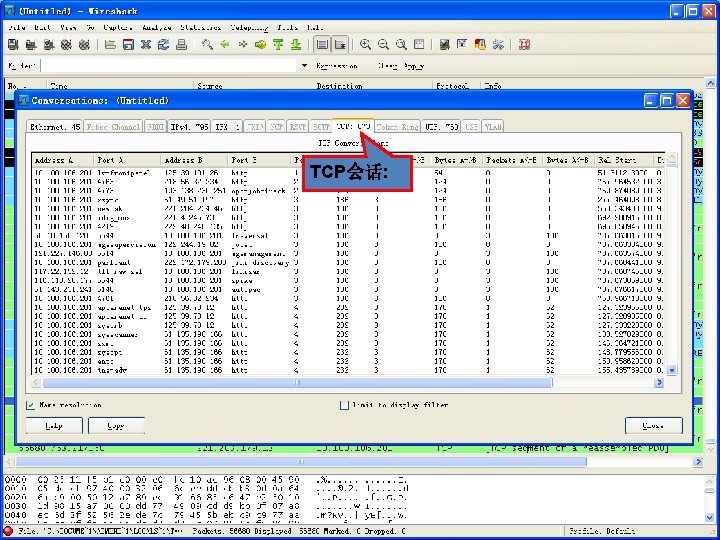Image resolution: width=720 pixels, height=540 pixels.
Task: Open the File menu
Action: 17,28
